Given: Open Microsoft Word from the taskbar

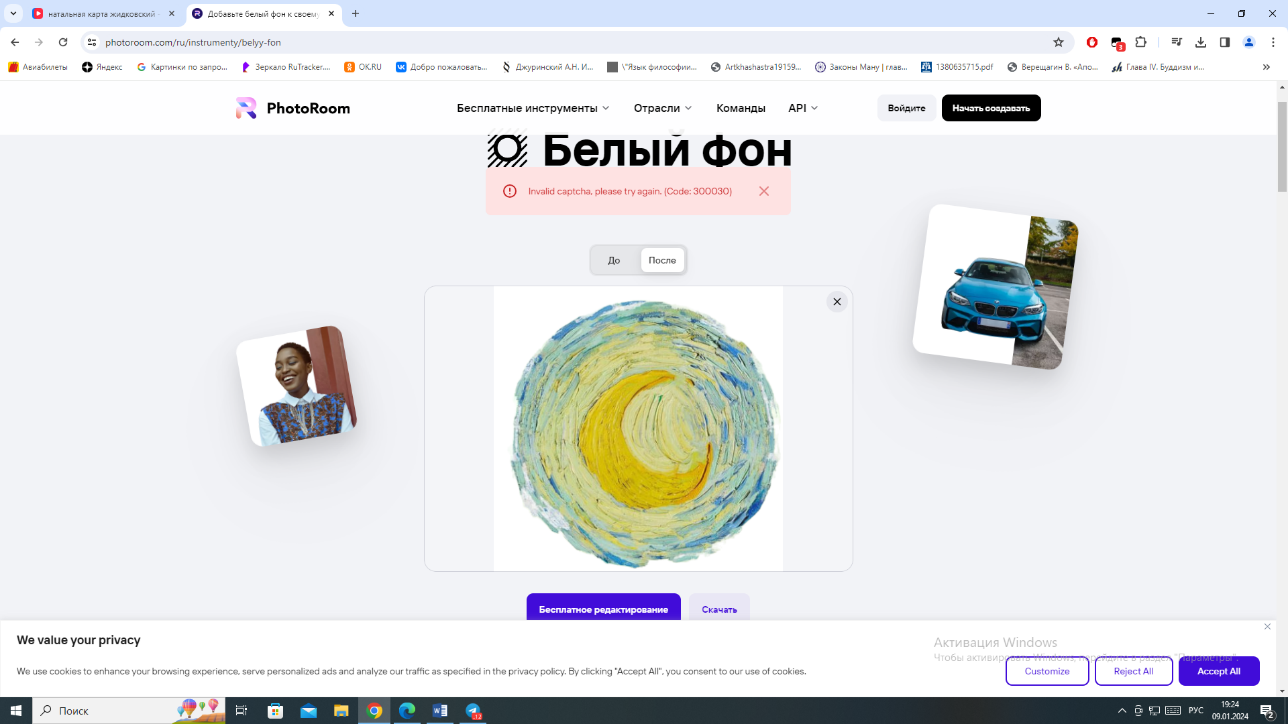Looking at the screenshot, I should [x=440, y=711].
